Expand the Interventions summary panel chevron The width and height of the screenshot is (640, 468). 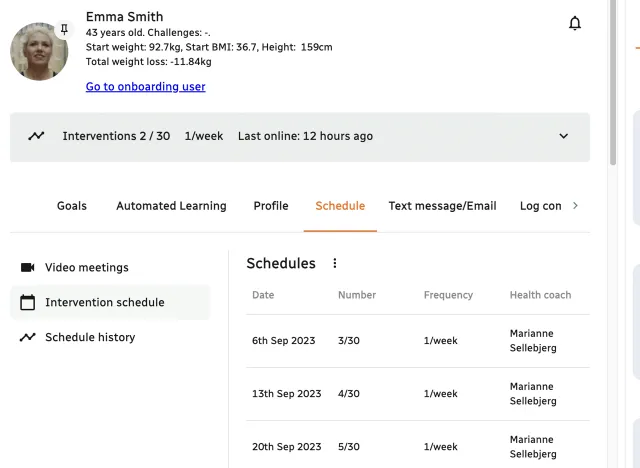point(563,136)
